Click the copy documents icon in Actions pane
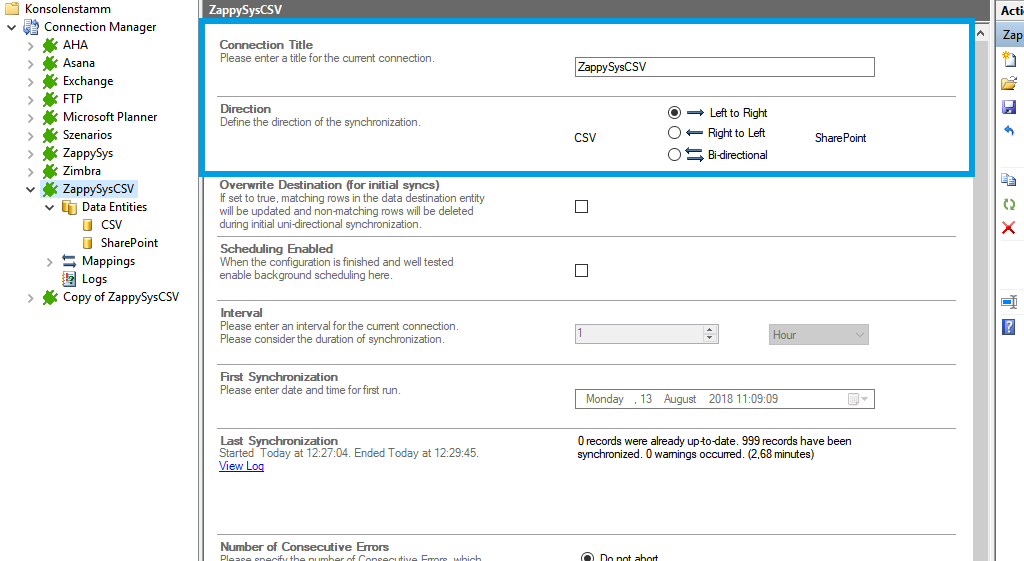 coord(1009,180)
